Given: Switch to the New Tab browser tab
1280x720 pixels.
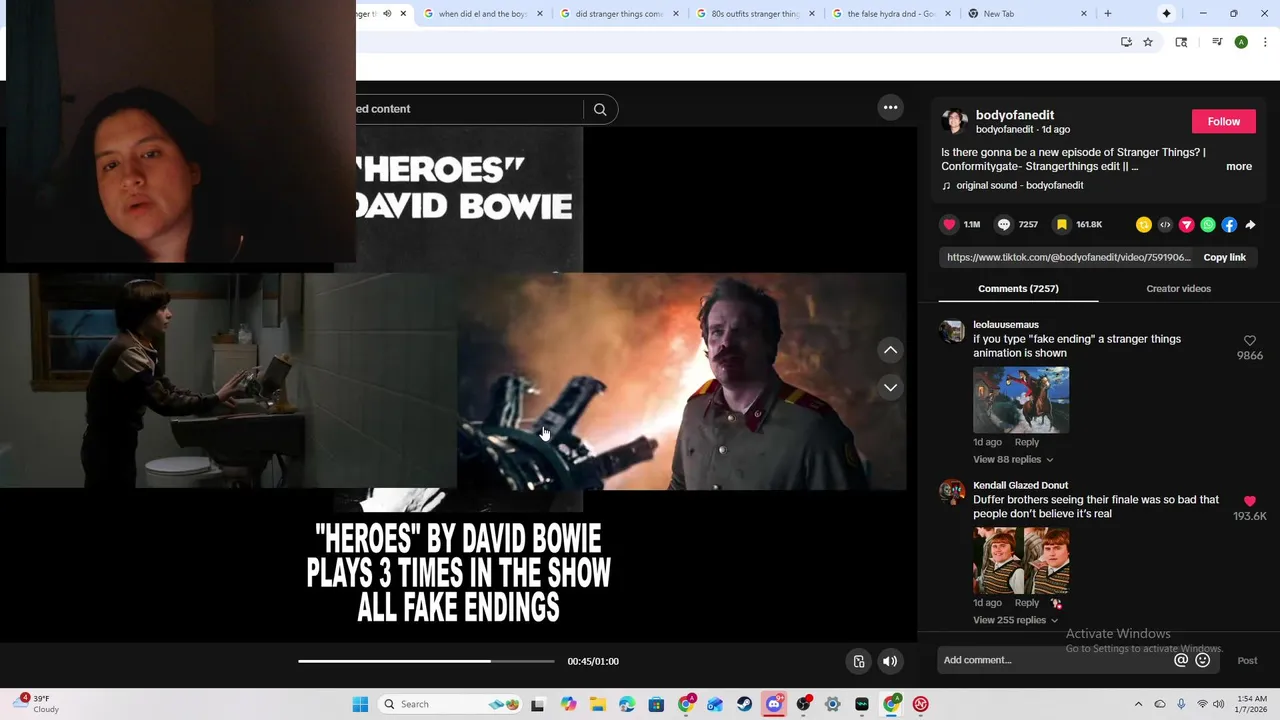Looking at the screenshot, I should [1029, 14].
